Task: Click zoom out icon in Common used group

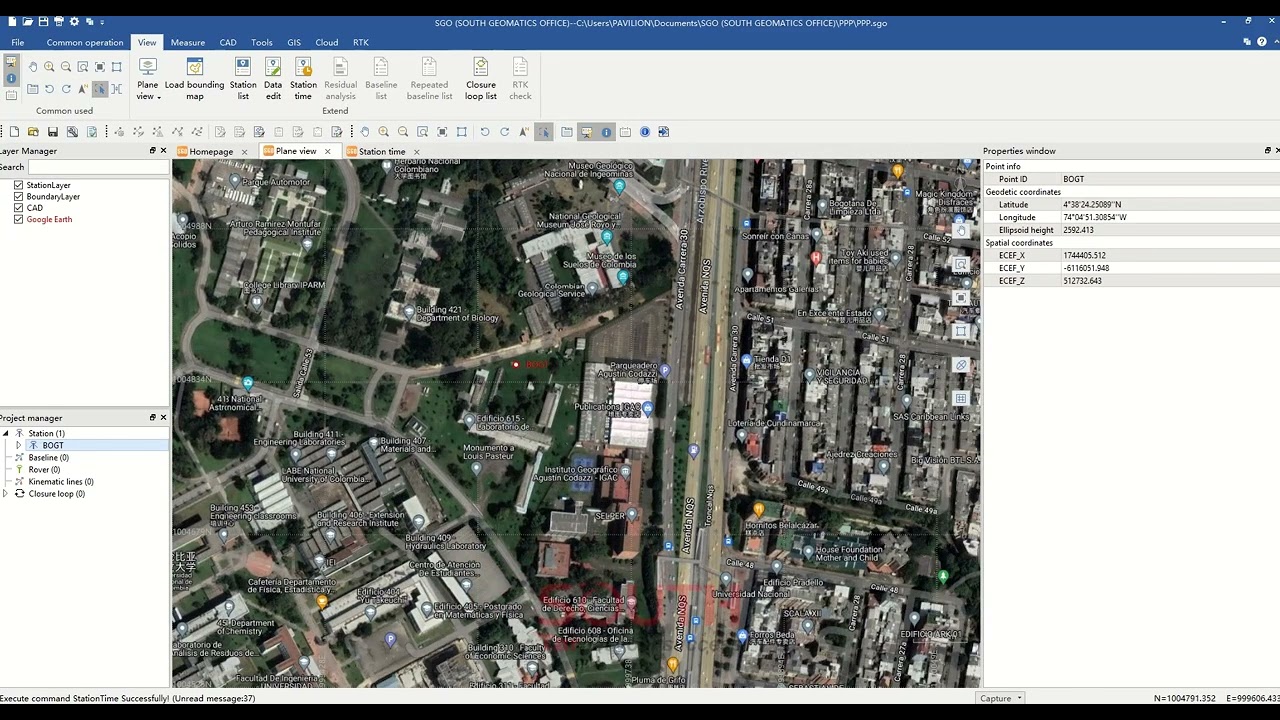Action: tap(66, 67)
